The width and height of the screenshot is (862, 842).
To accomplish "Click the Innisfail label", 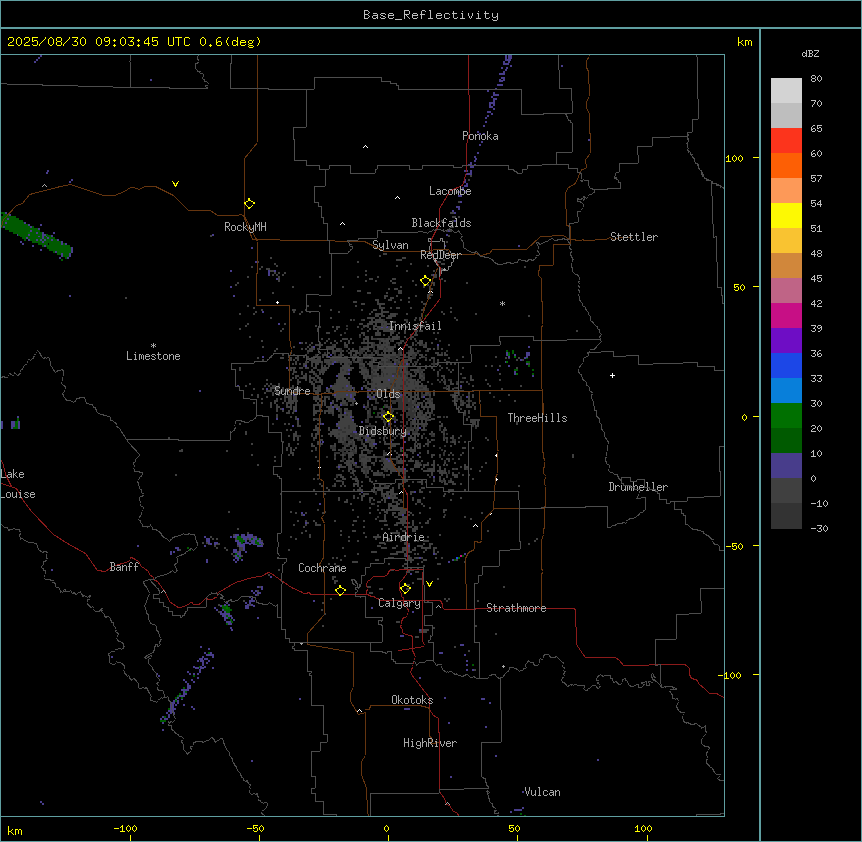I will pos(415,326).
